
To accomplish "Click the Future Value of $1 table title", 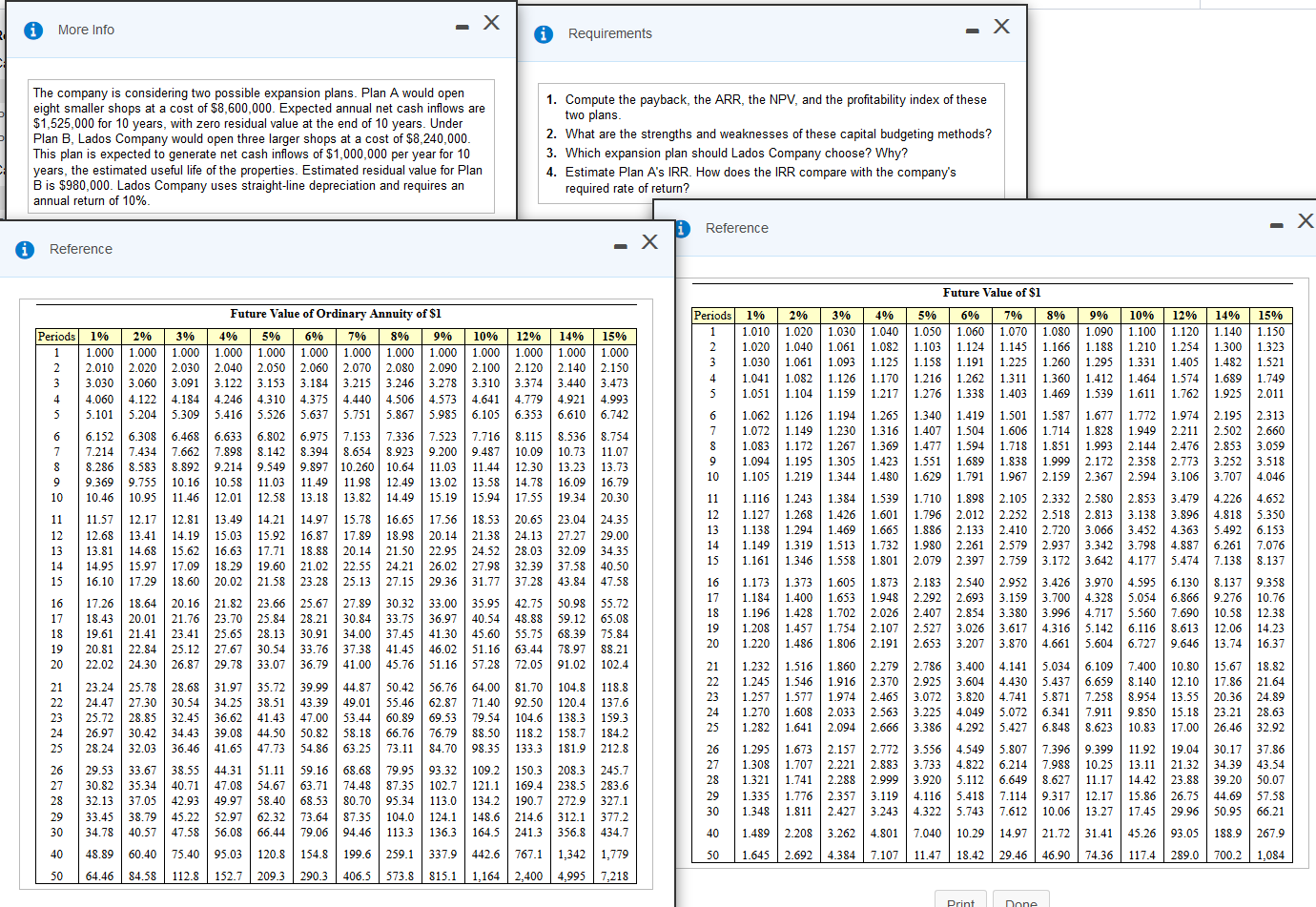I will (x=992, y=293).
